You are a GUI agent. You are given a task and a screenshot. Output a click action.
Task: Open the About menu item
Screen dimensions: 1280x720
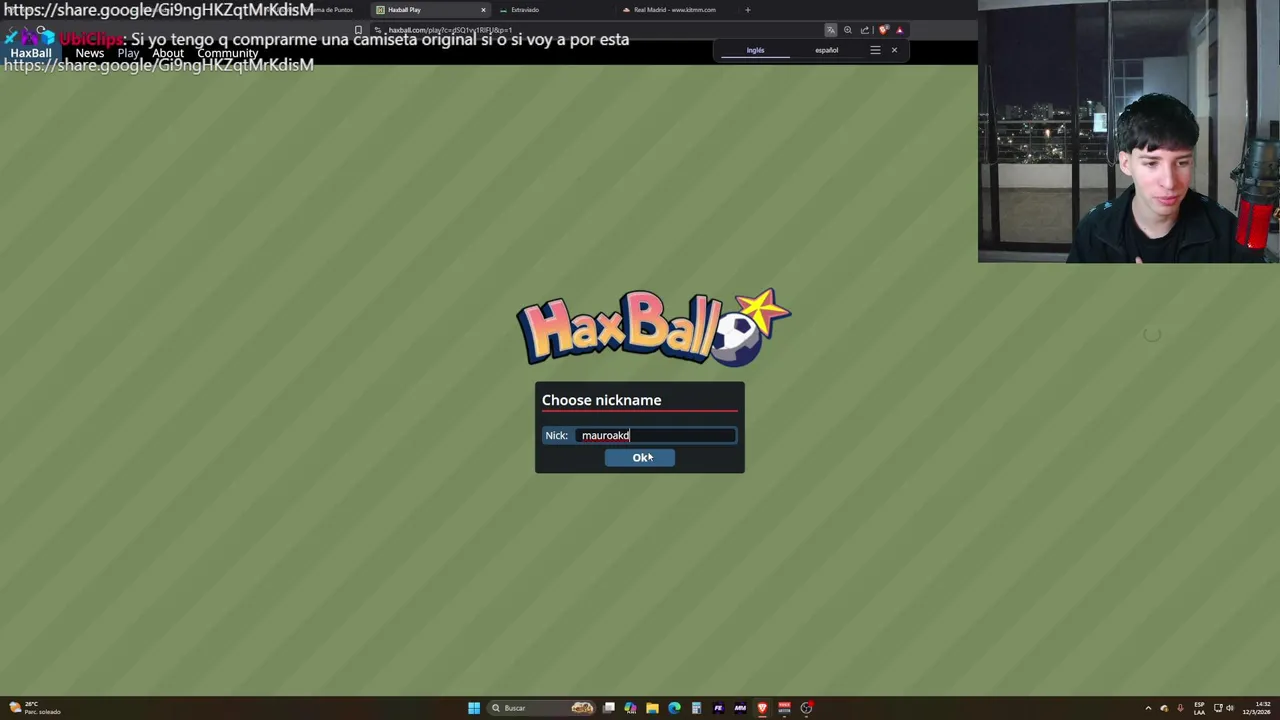click(x=168, y=53)
